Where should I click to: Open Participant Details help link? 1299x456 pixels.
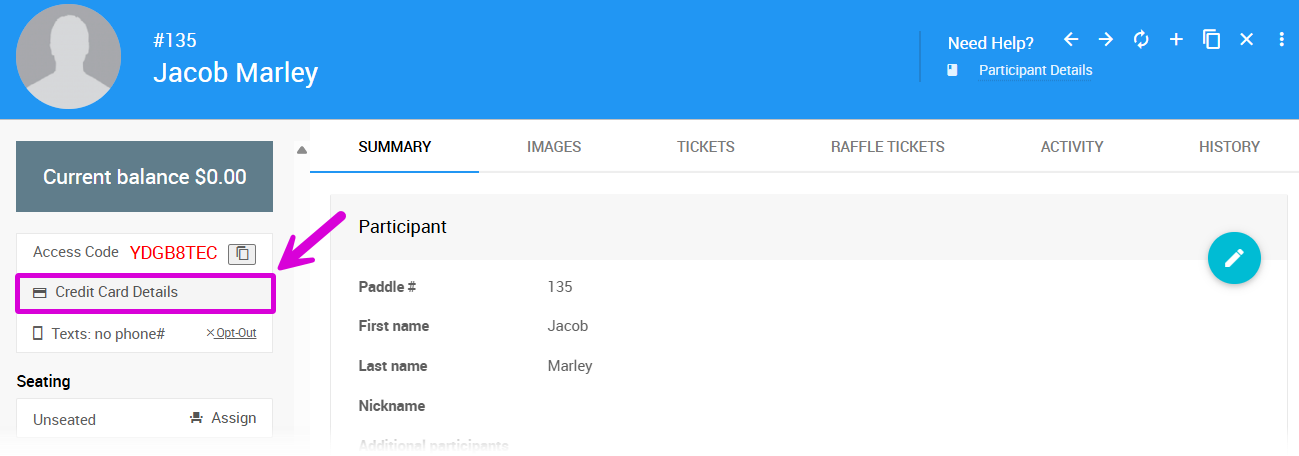point(1035,71)
